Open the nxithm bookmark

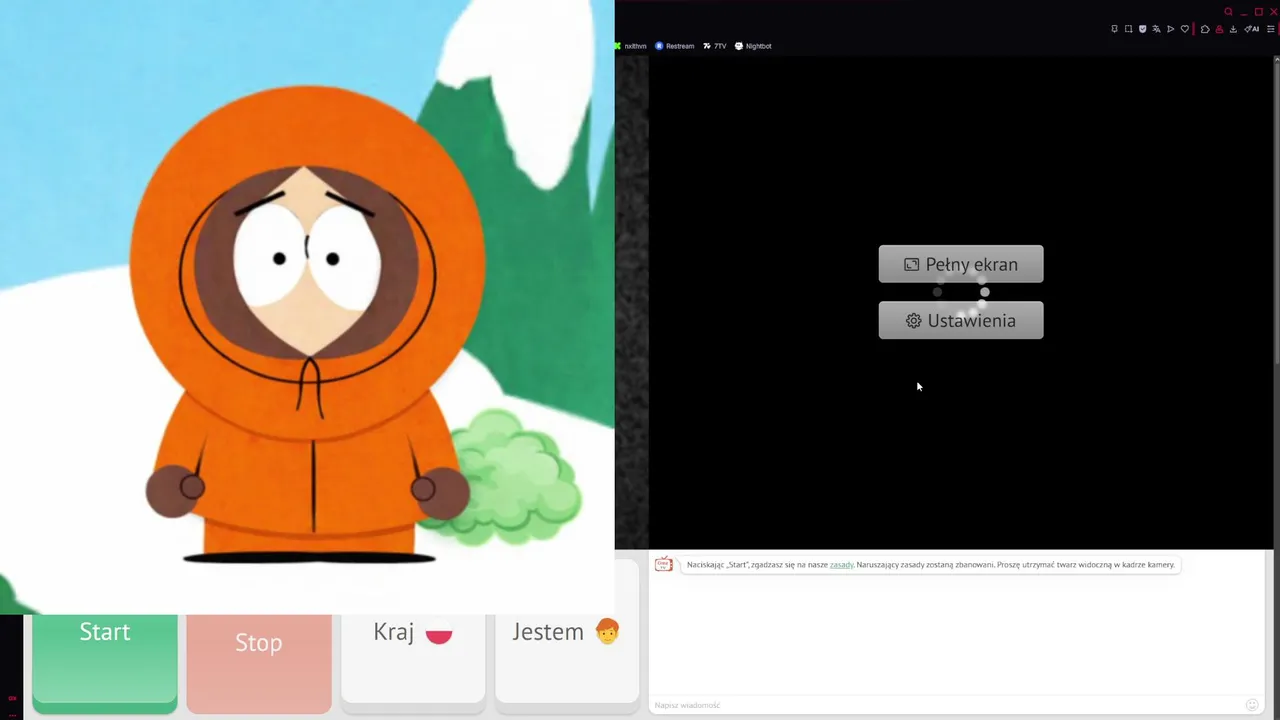click(631, 46)
